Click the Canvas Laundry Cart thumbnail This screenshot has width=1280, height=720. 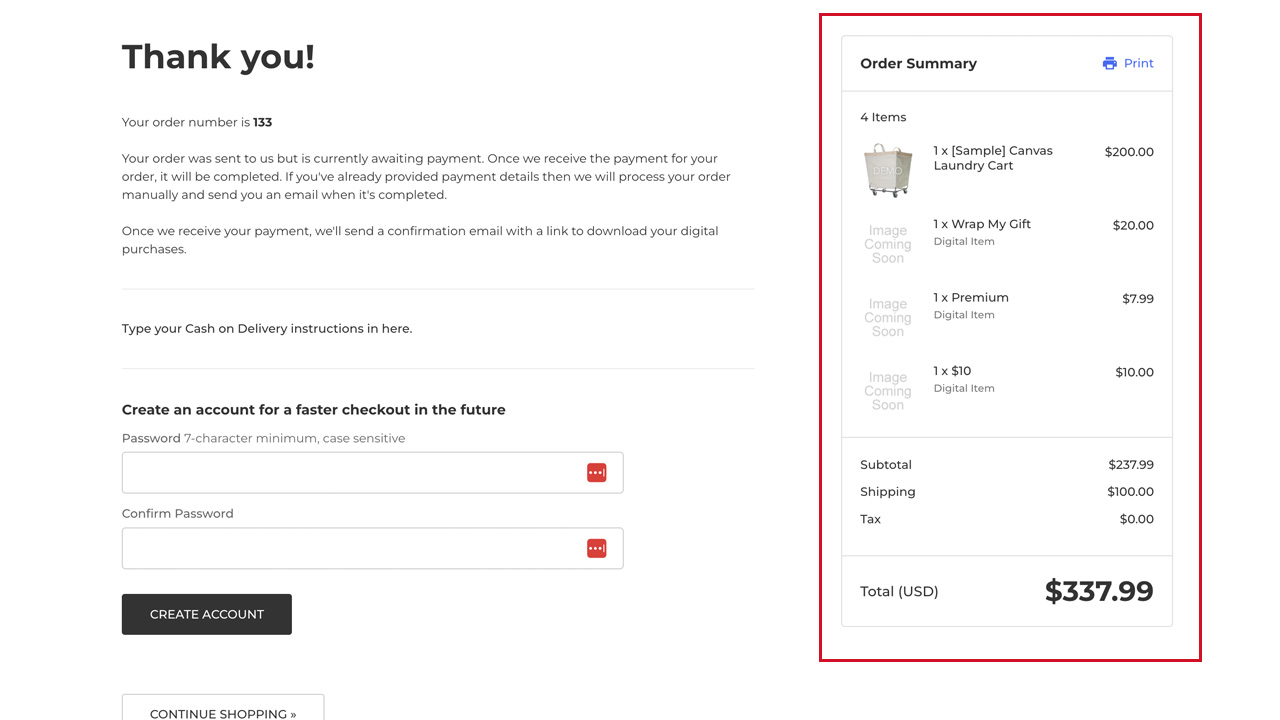888,169
